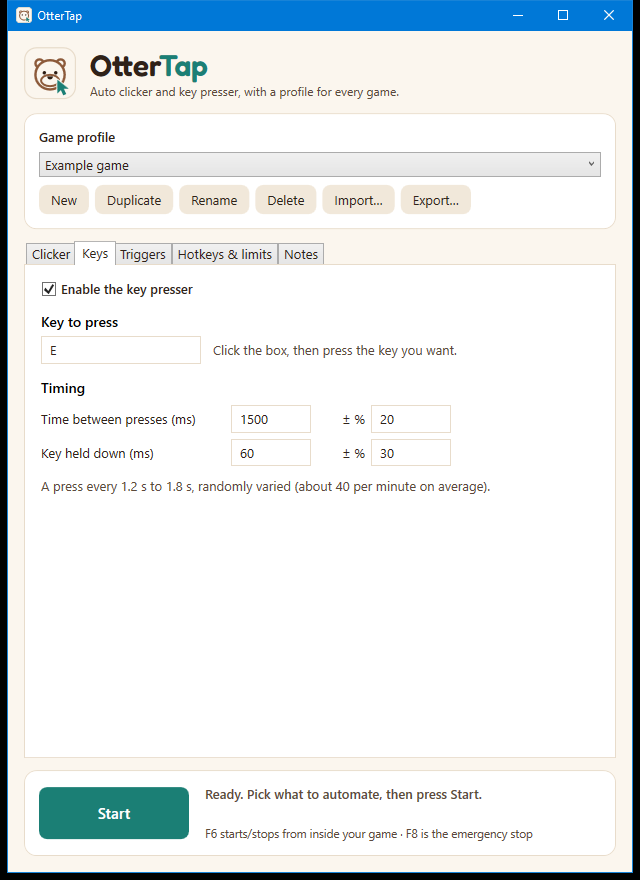Open the Triggers tab
Viewport: 640px width, 880px height.
coord(143,254)
